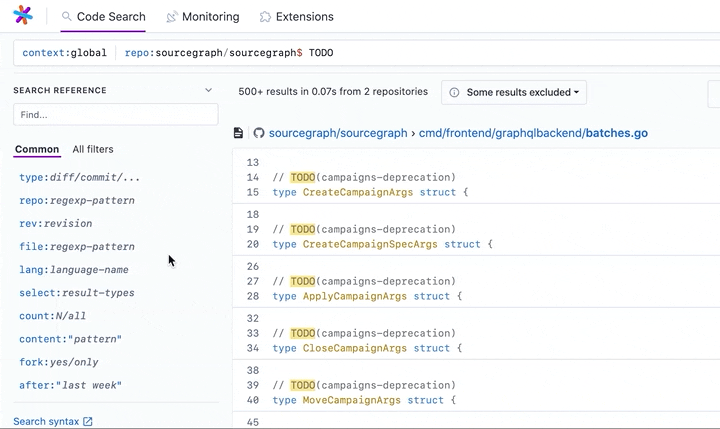Image resolution: width=720 pixels, height=429 pixels.
Task: Click the context:global selector
Action: click(64, 53)
